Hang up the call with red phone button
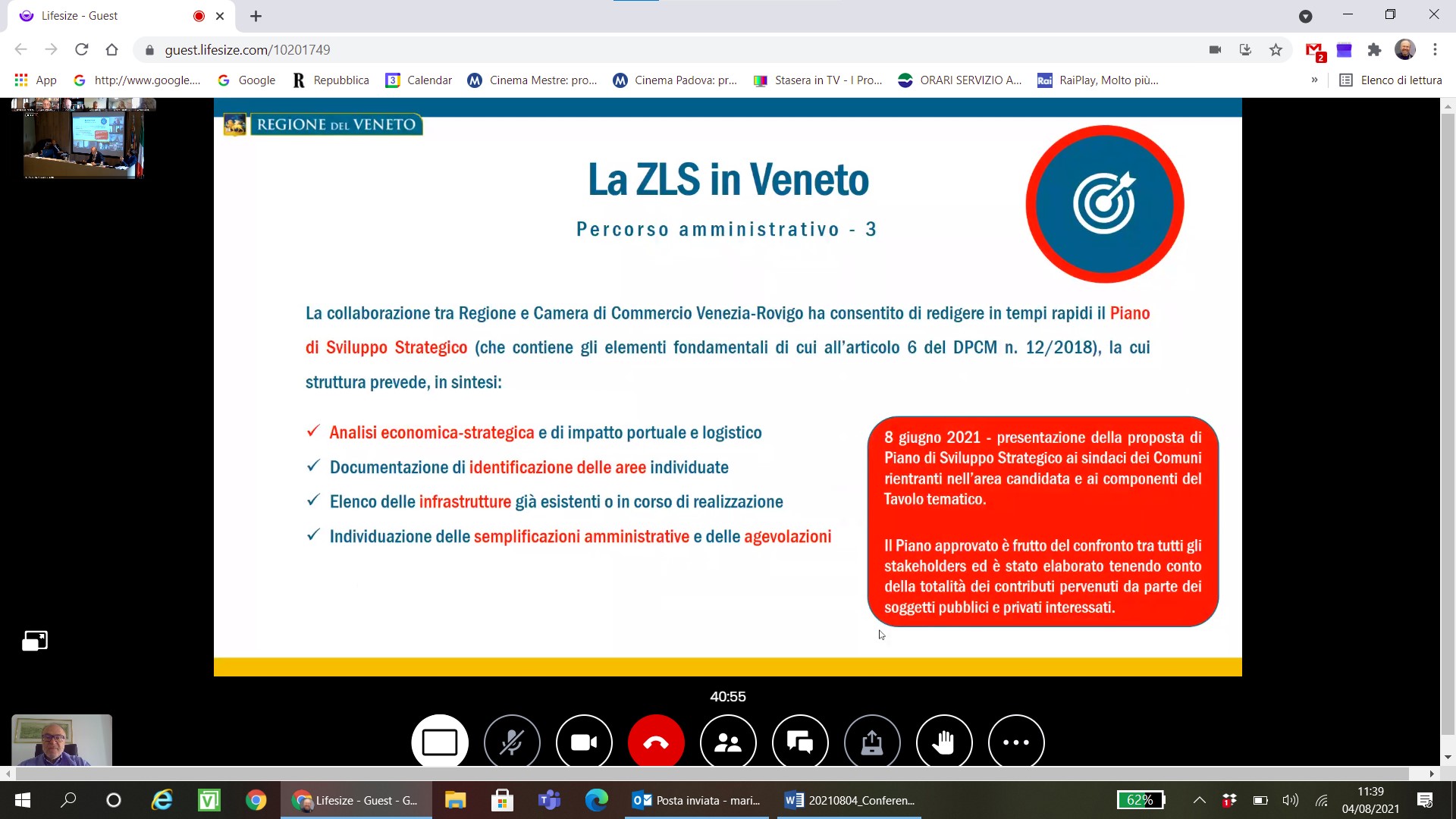This screenshot has width=1456, height=819. click(x=656, y=742)
